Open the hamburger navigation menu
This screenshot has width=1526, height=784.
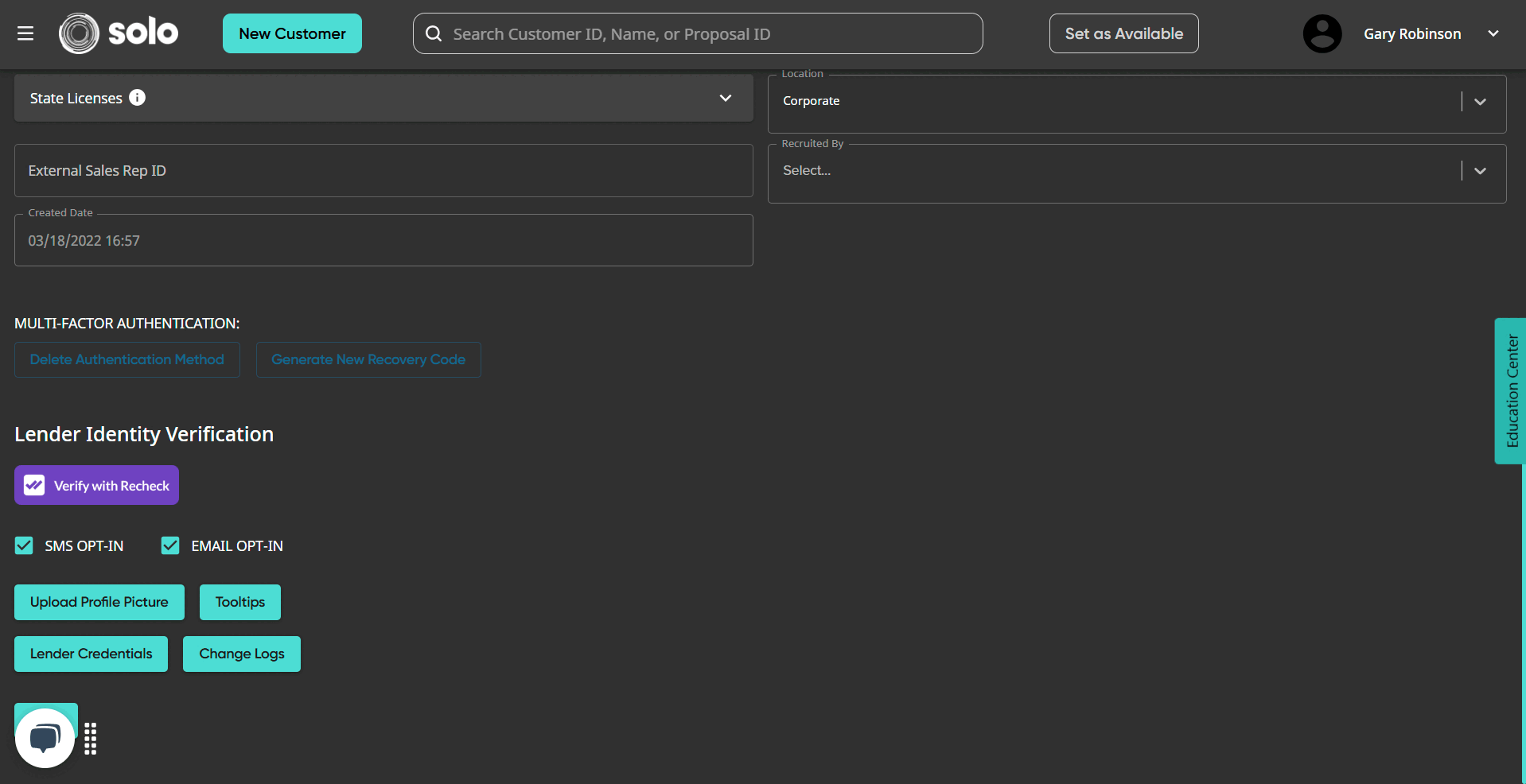pyautogui.click(x=25, y=33)
